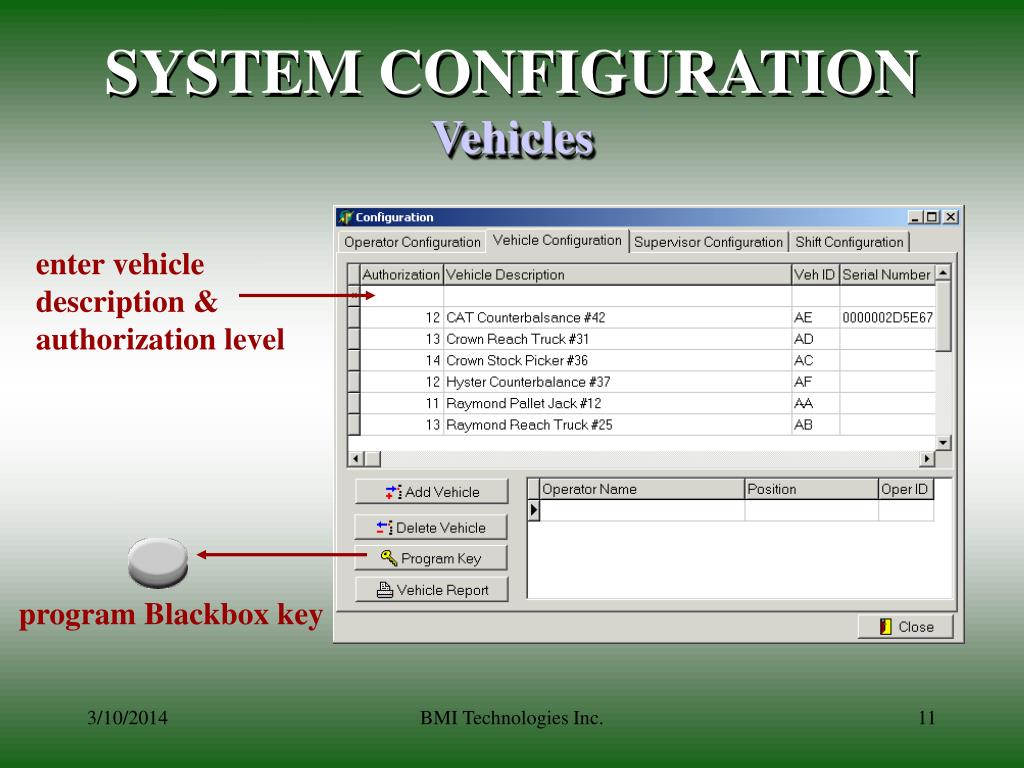The image size is (1024, 768).
Task: Click authorization 11 for Raymond Pallet Jack
Action: pyautogui.click(x=402, y=404)
